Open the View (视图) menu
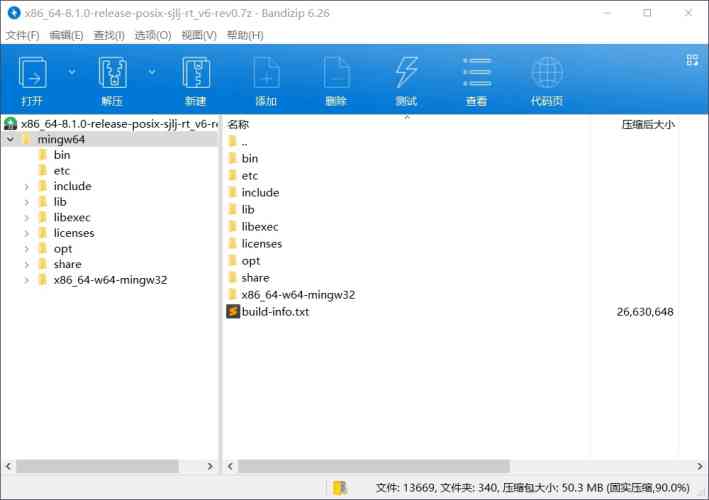709x500 pixels. point(199,35)
